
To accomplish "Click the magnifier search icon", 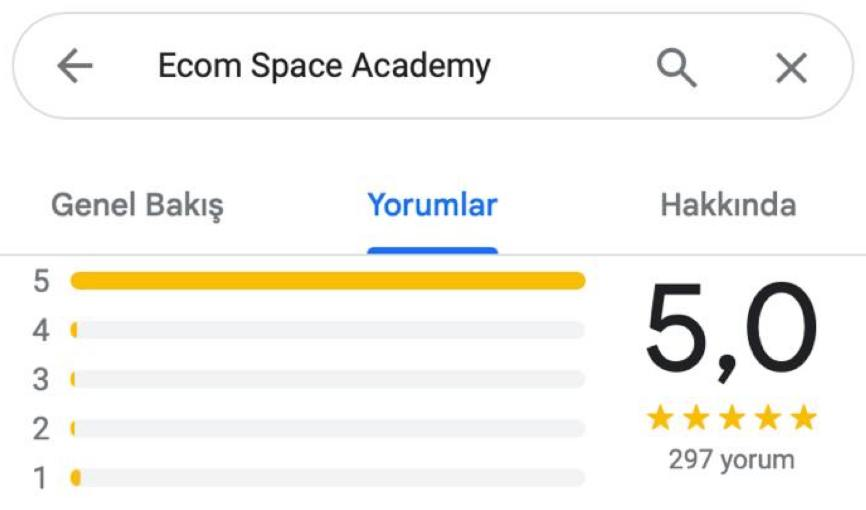I will coord(676,67).
